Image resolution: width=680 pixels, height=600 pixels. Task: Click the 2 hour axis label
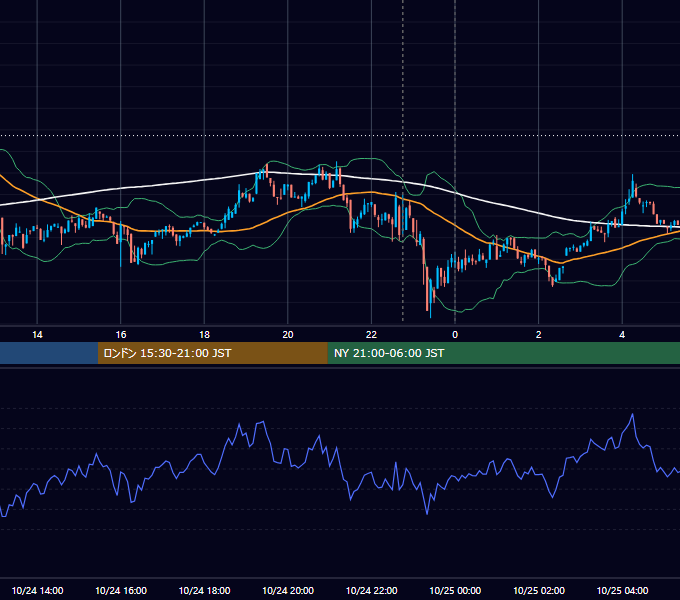point(539,335)
